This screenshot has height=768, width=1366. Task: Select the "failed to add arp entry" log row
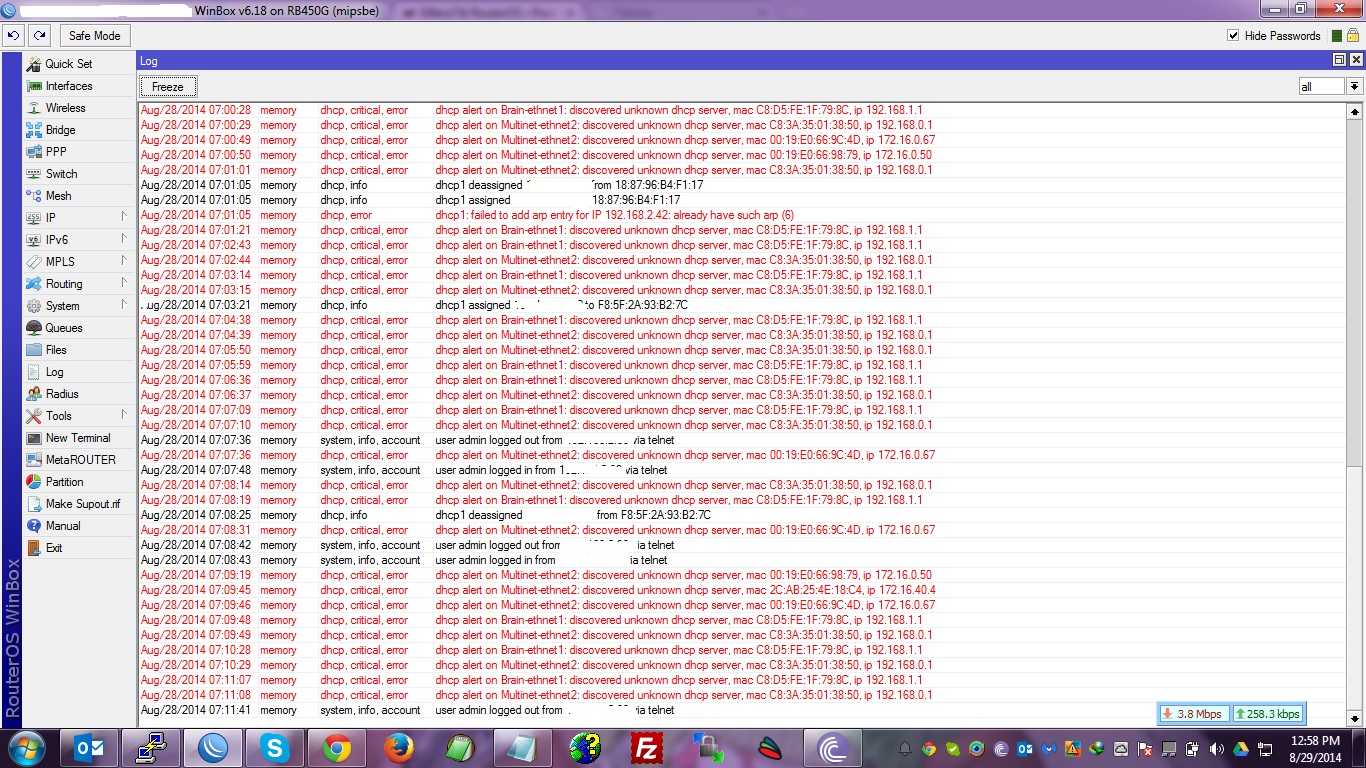pyautogui.click(x=743, y=215)
